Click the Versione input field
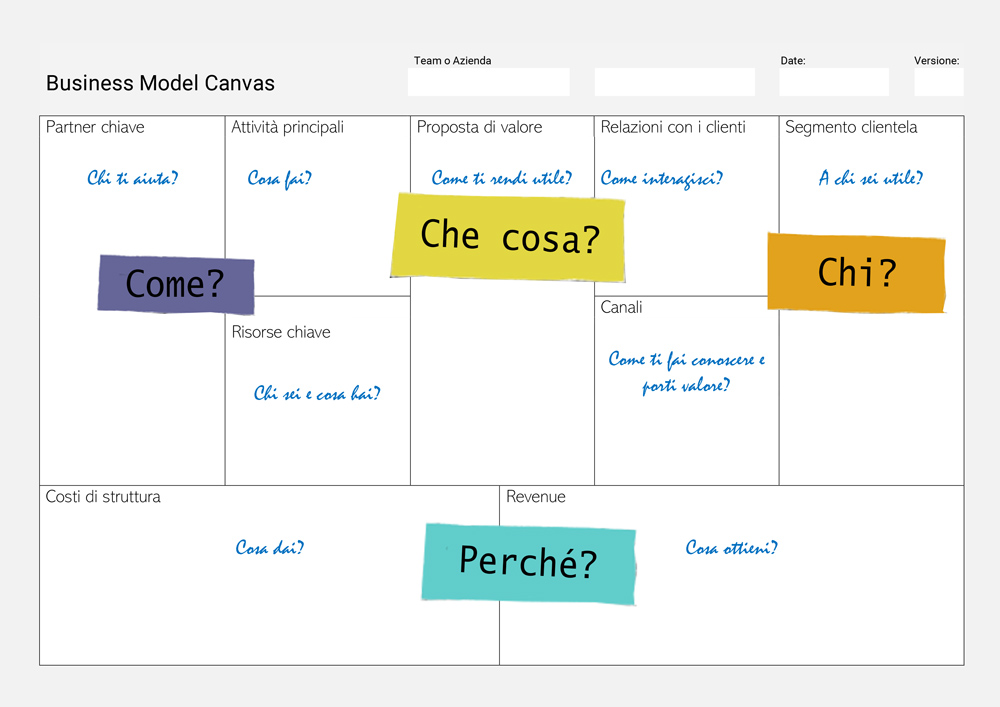The width and height of the screenshot is (1000, 707). tap(939, 82)
